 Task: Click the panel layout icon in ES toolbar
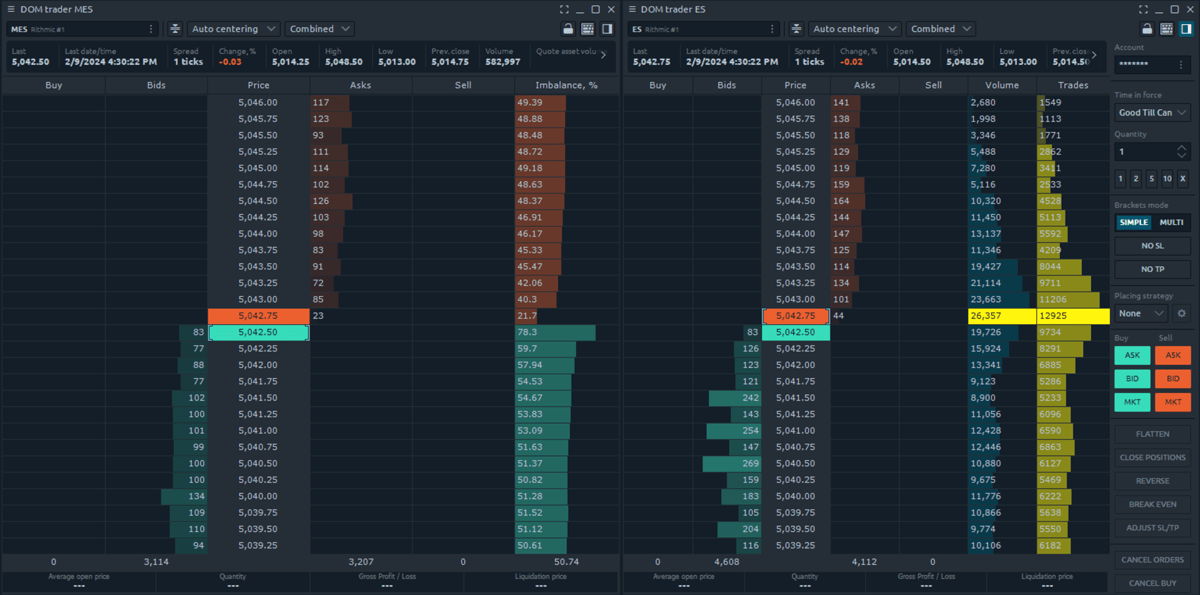1186,28
